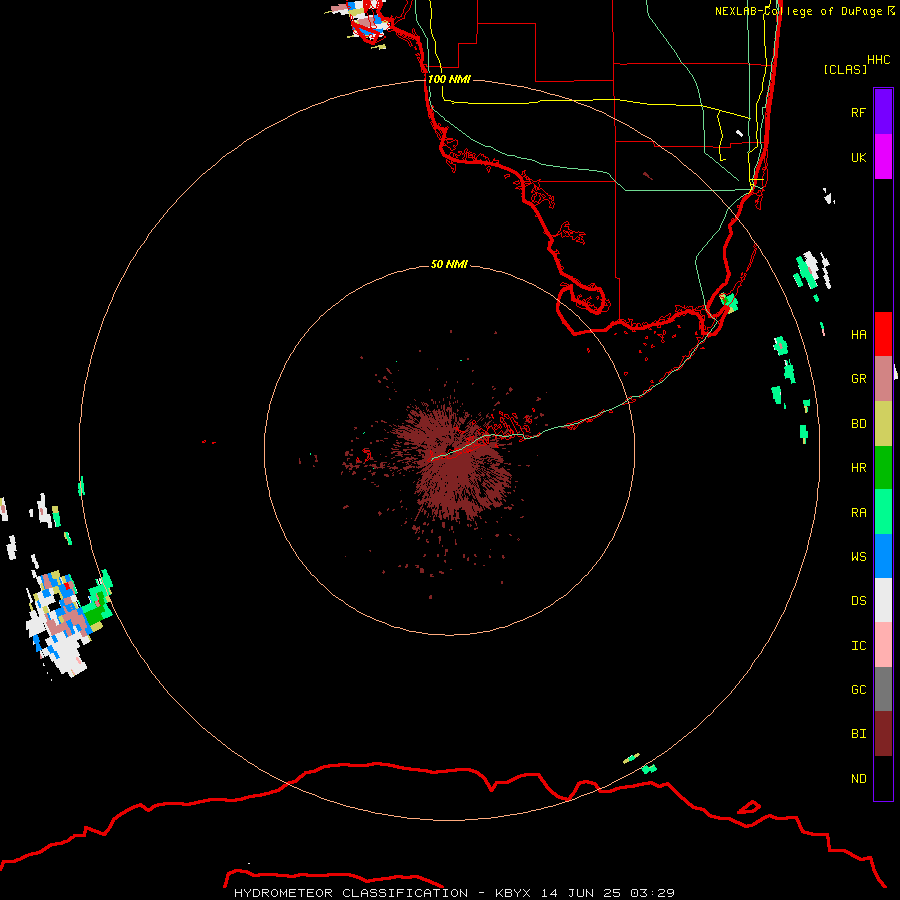Click the GC gray legend swatch

[883, 689]
